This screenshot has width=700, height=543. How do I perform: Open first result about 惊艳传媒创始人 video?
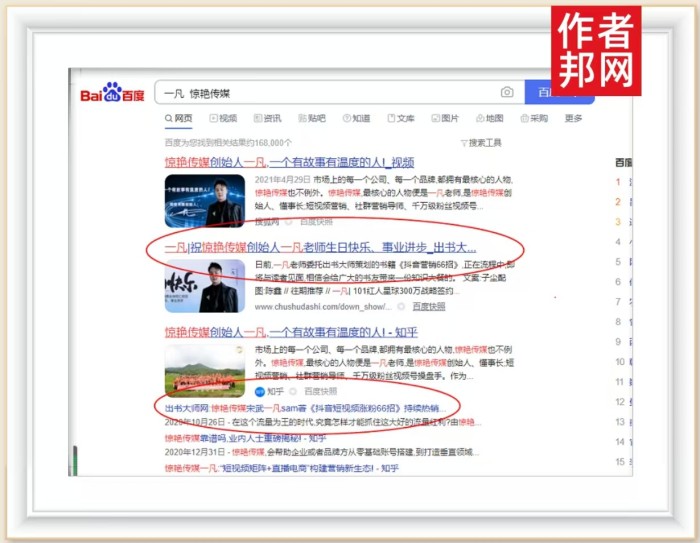(x=289, y=162)
